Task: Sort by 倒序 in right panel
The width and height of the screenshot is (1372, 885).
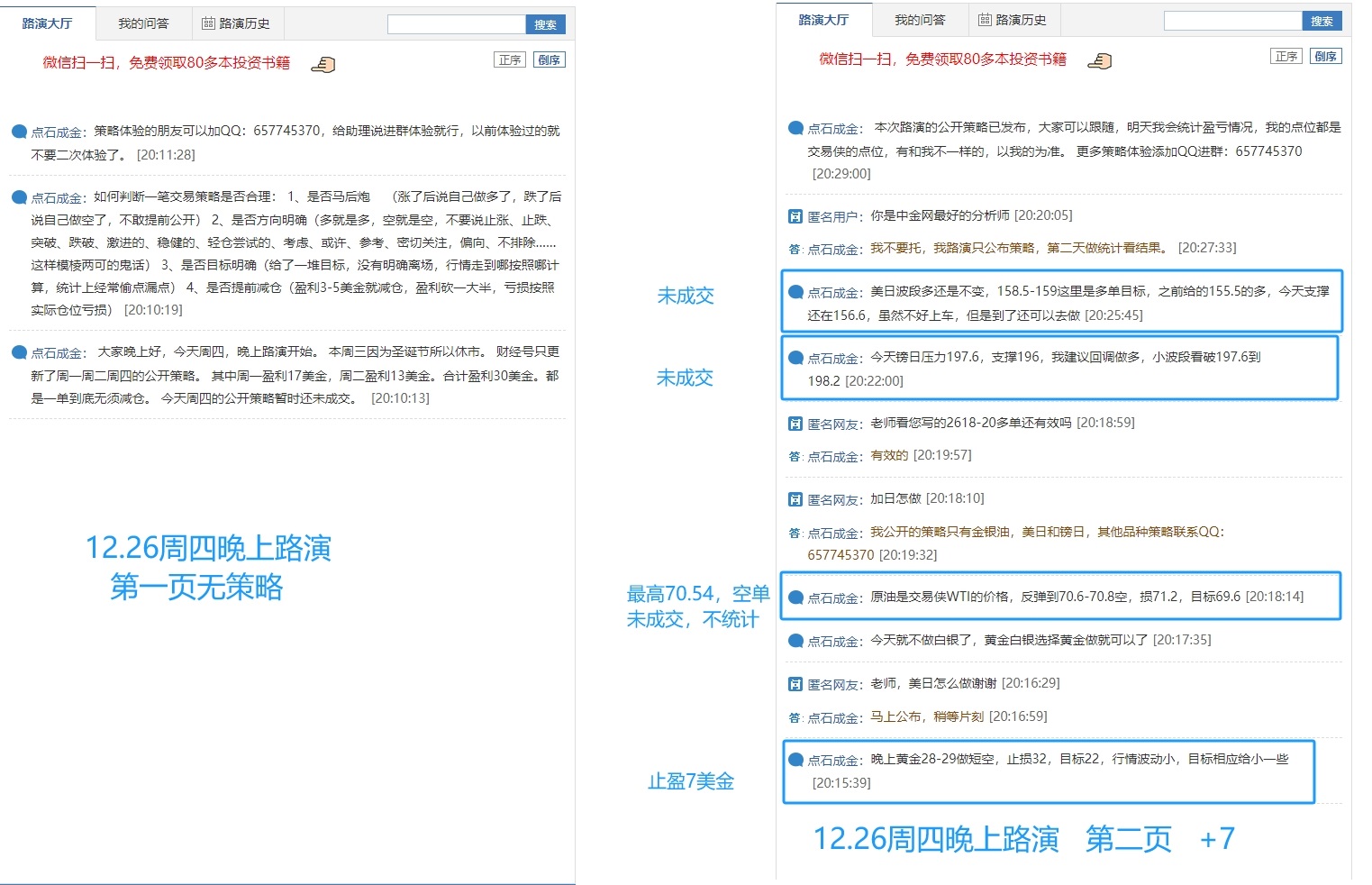Action: tap(1326, 57)
